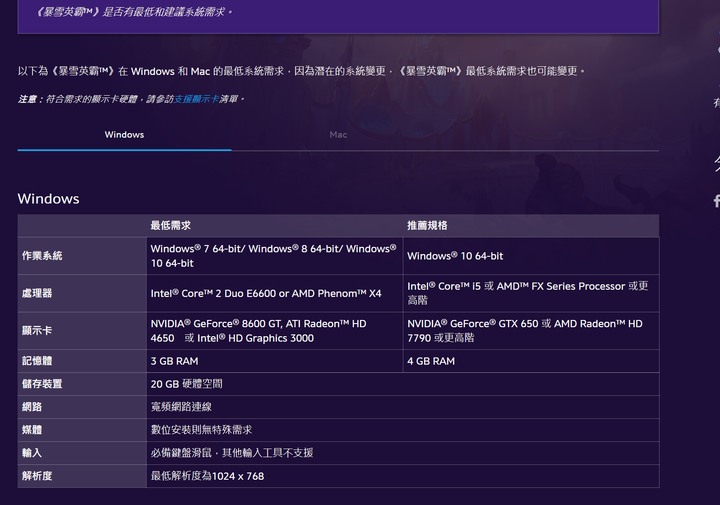Switch to the Windows tab

pyautogui.click(x=124, y=135)
